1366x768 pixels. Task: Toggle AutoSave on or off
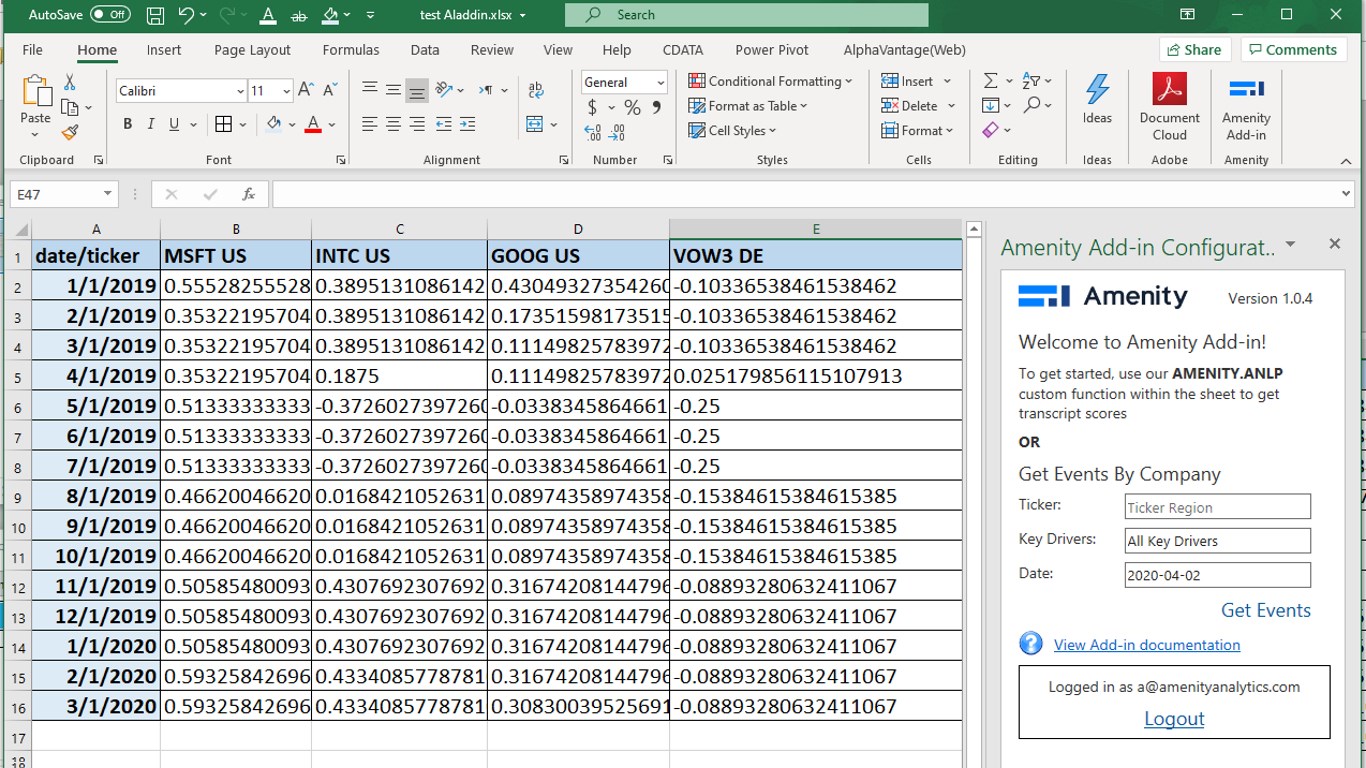click(109, 15)
